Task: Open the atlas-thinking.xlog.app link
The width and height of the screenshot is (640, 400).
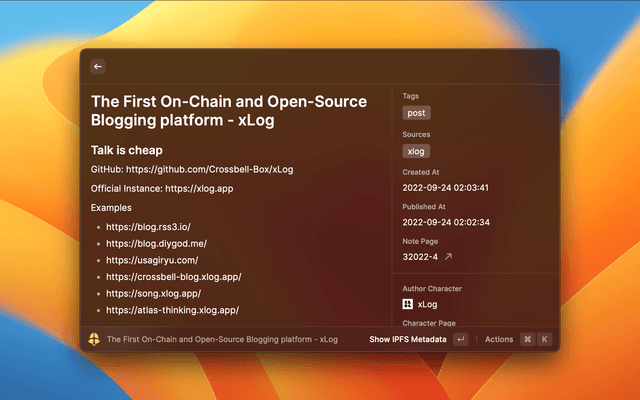Action: tap(172, 311)
